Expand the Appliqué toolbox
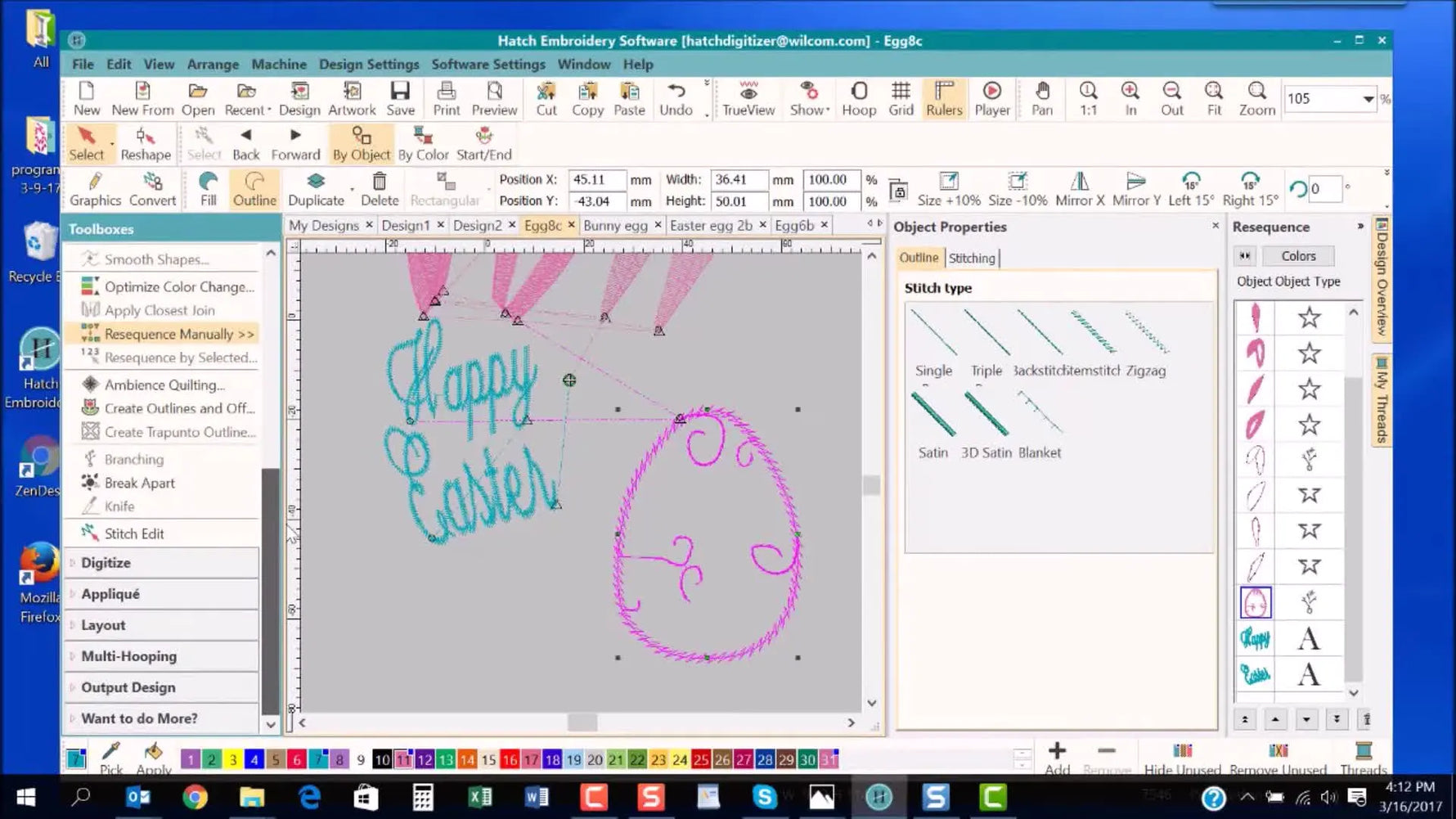This screenshot has height=819, width=1456. 161,594
